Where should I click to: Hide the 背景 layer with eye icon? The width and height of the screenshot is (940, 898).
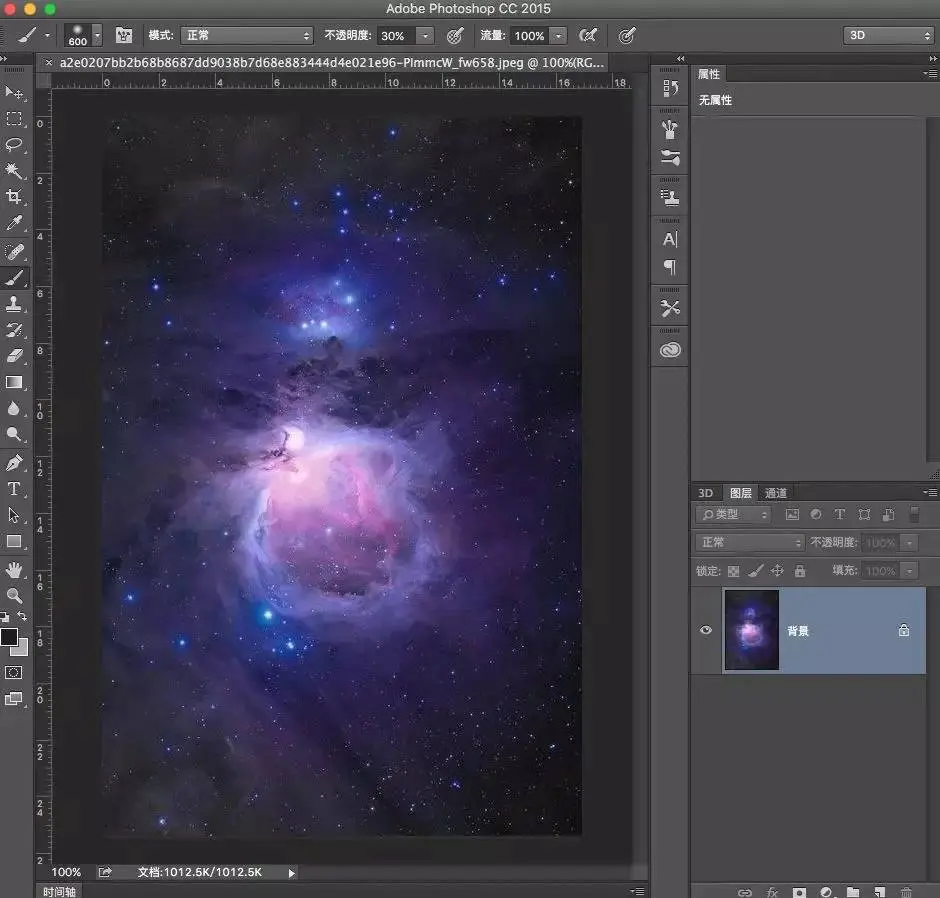[x=706, y=631]
